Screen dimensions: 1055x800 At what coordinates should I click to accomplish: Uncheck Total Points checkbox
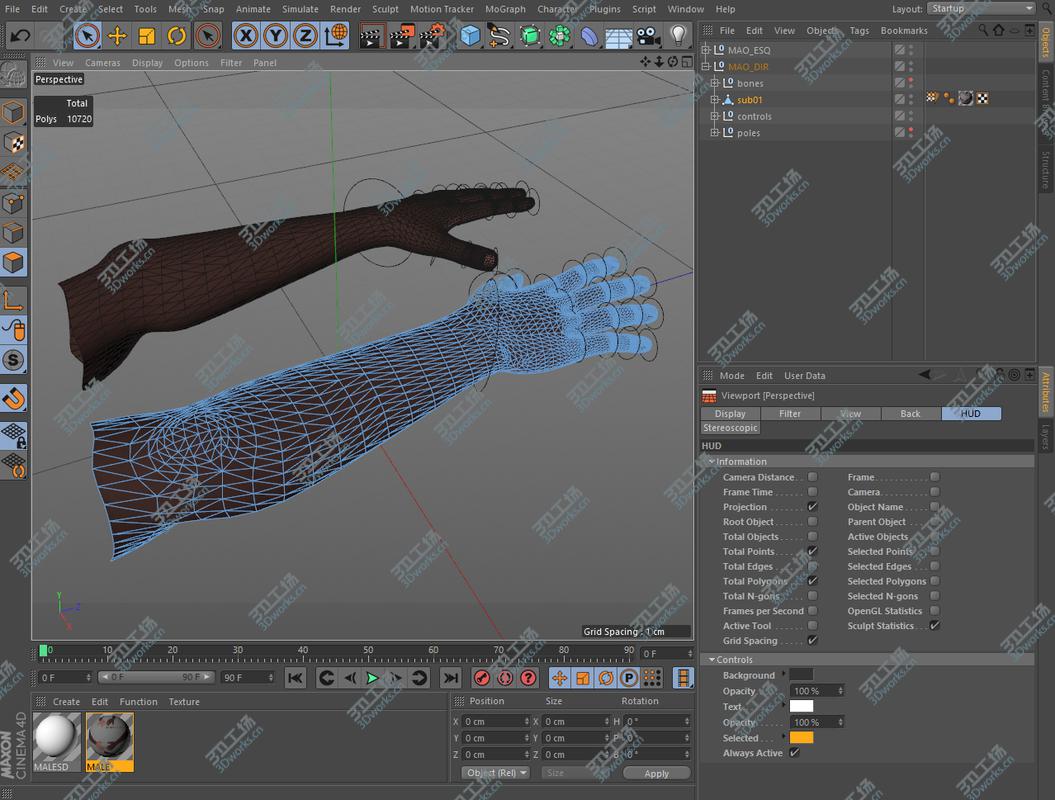[813, 551]
